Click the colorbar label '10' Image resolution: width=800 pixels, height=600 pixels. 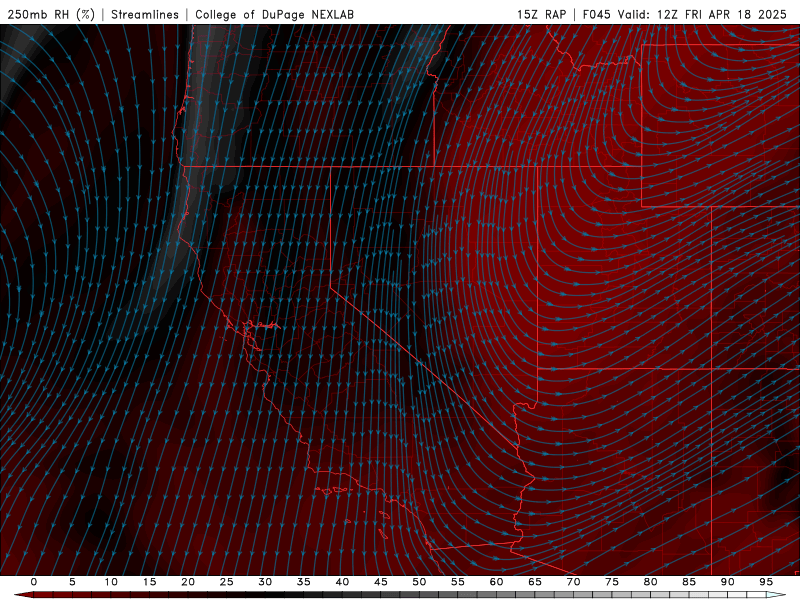[111, 582]
